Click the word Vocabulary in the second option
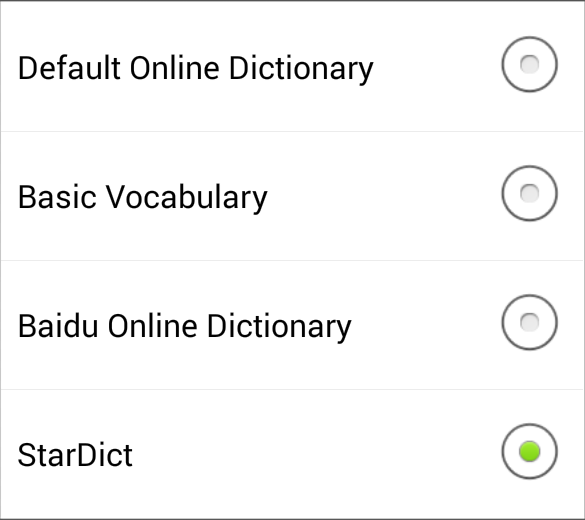The width and height of the screenshot is (585, 520). (187, 198)
